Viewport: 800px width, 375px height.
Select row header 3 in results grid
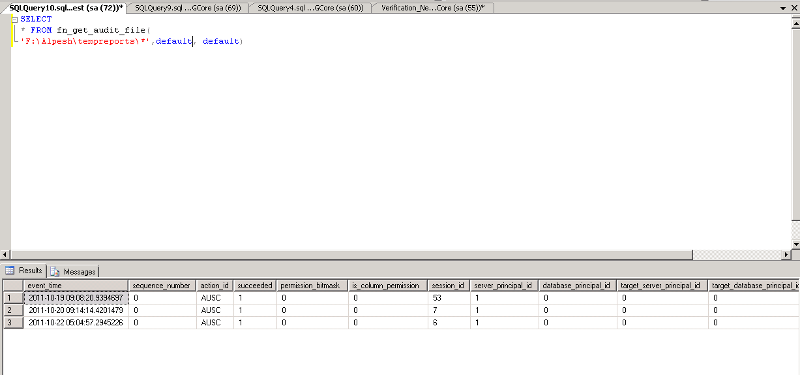13,322
